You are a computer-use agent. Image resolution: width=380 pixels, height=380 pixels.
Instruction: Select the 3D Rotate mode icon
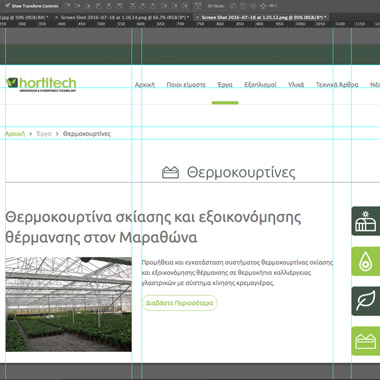pyautogui.click(x=233, y=6)
